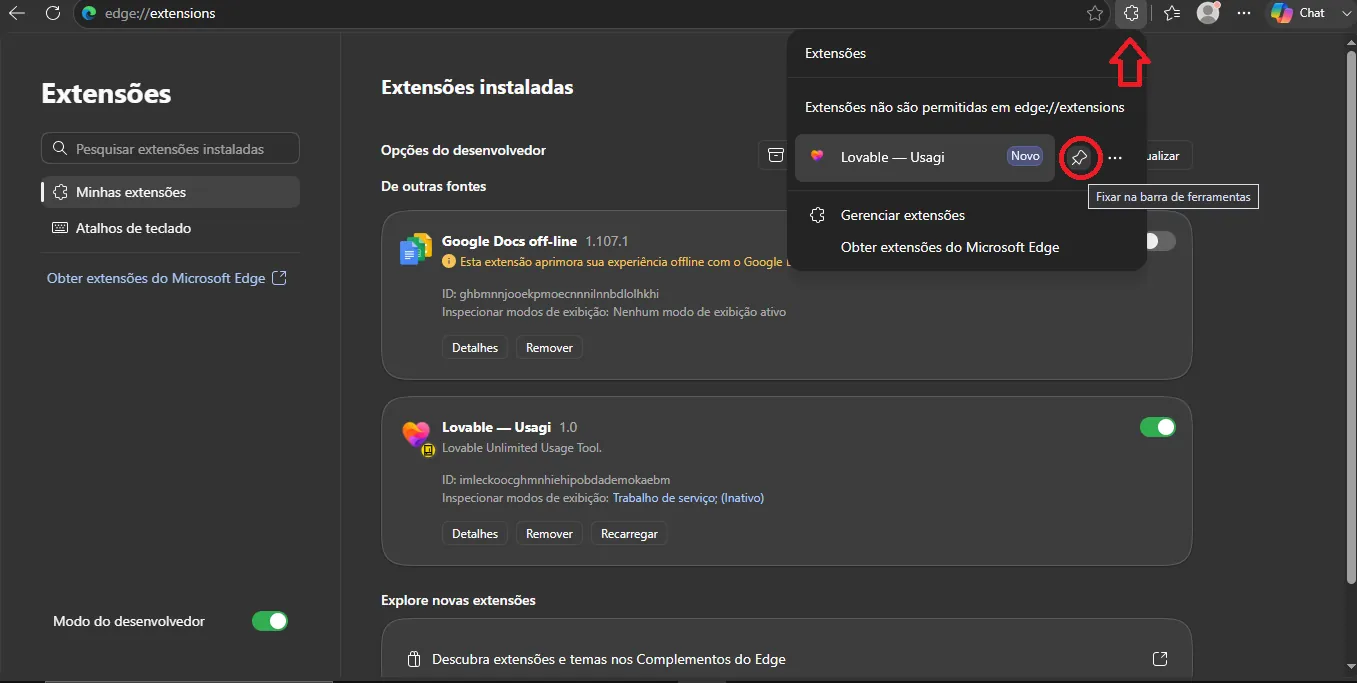
Task: Click Remover for Lovable — Usagi
Action: pyautogui.click(x=549, y=534)
